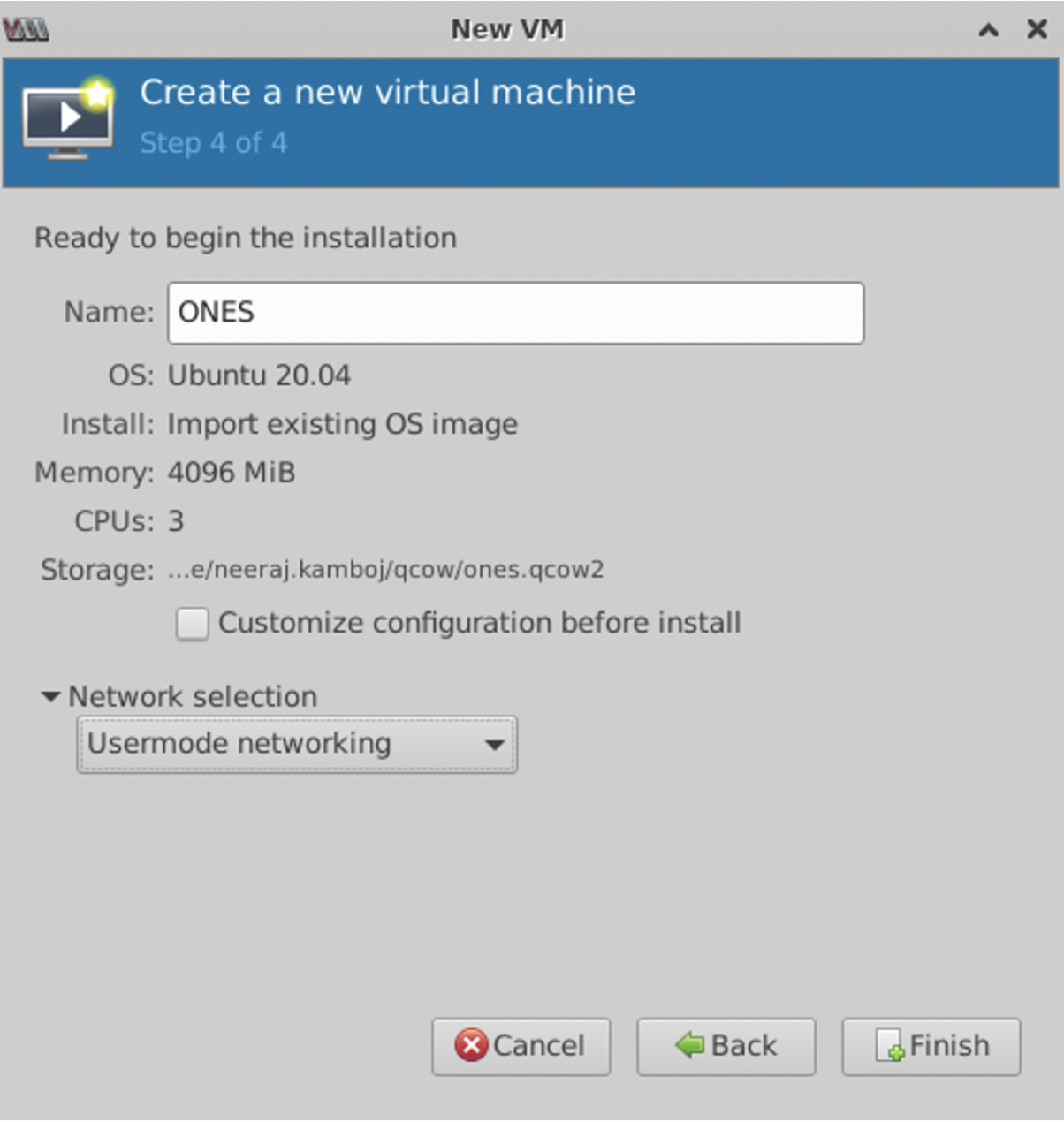Roll up window with the title bar arrow
Screen dimensions: 1064x1122
click(x=988, y=30)
